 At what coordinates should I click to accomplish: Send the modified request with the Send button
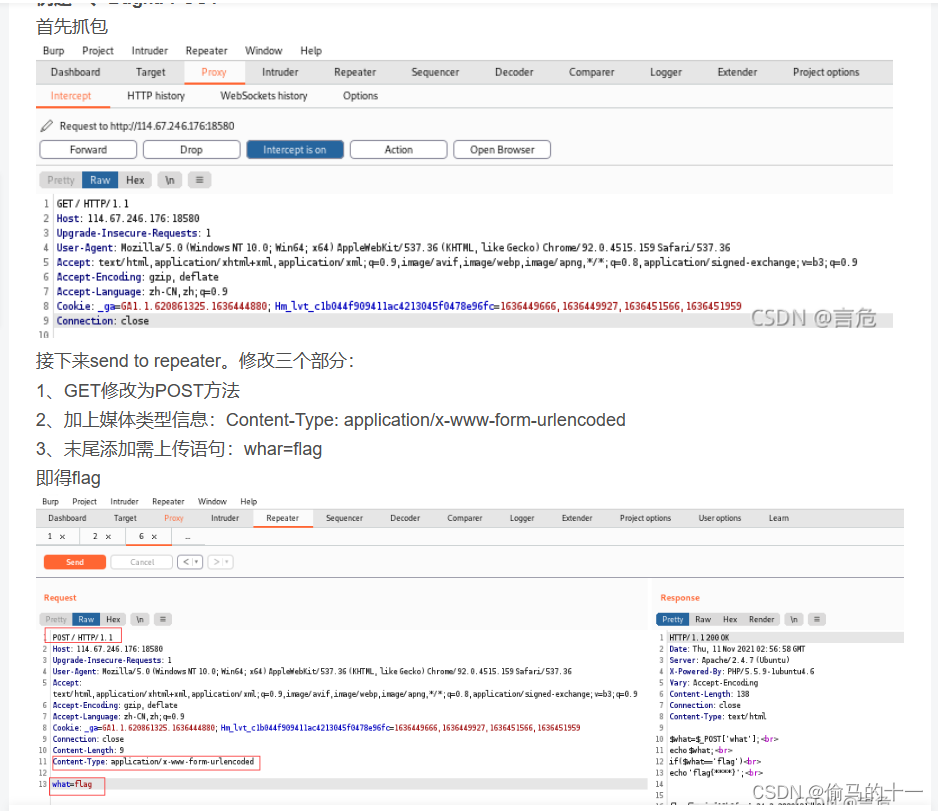coord(74,561)
